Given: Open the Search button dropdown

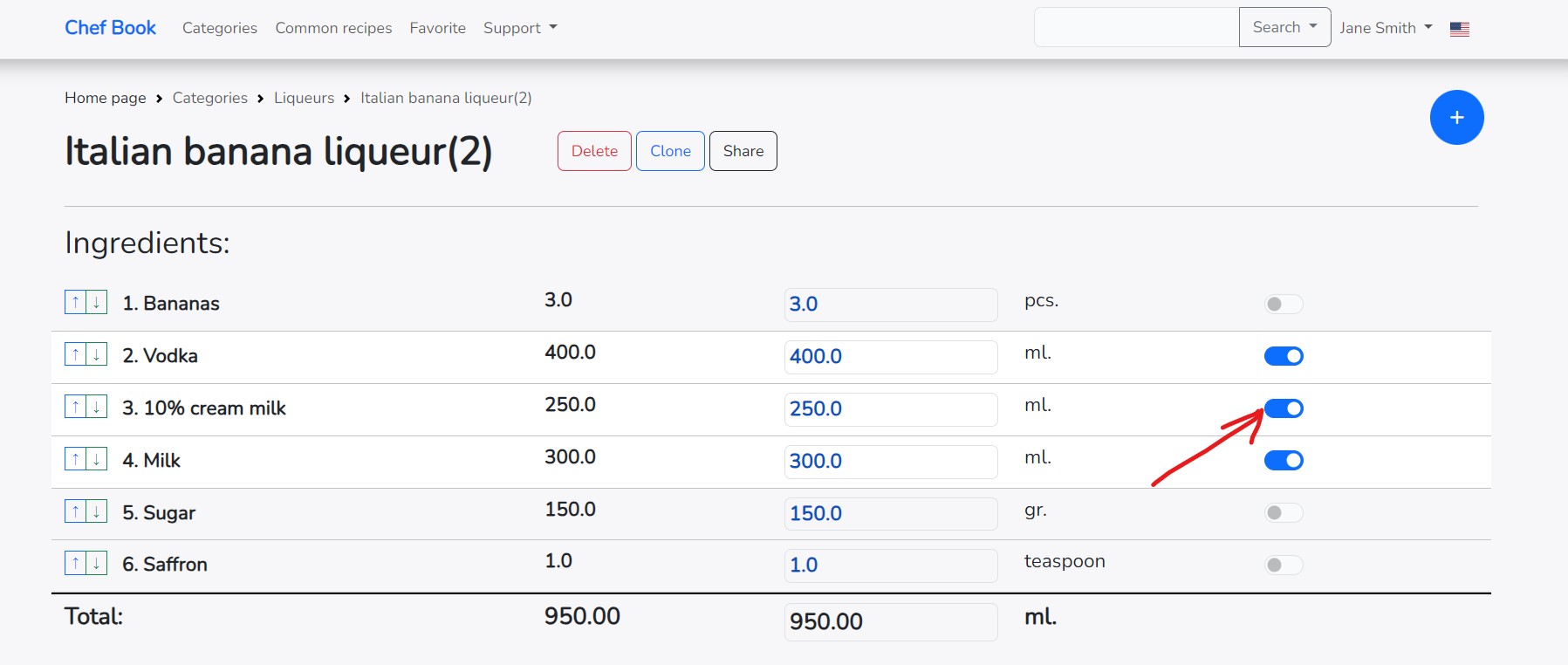Looking at the screenshot, I should [1284, 27].
